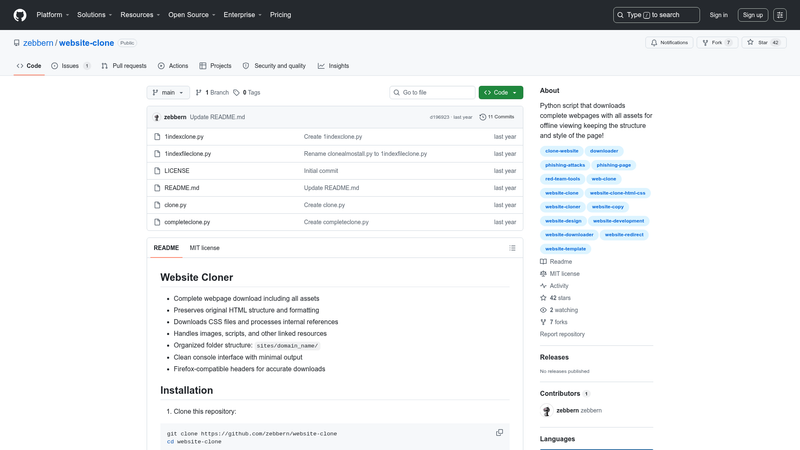
Task: View the 7 forks link
Action: tap(554, 322)
